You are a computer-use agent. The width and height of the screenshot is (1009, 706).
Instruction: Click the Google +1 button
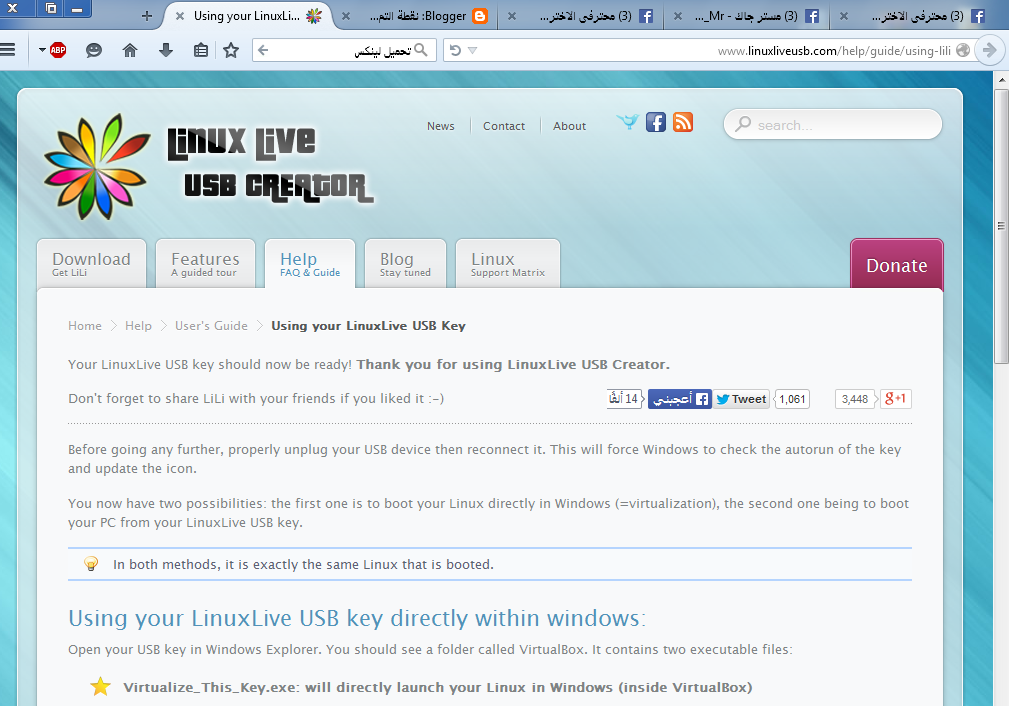coord(895,399)
